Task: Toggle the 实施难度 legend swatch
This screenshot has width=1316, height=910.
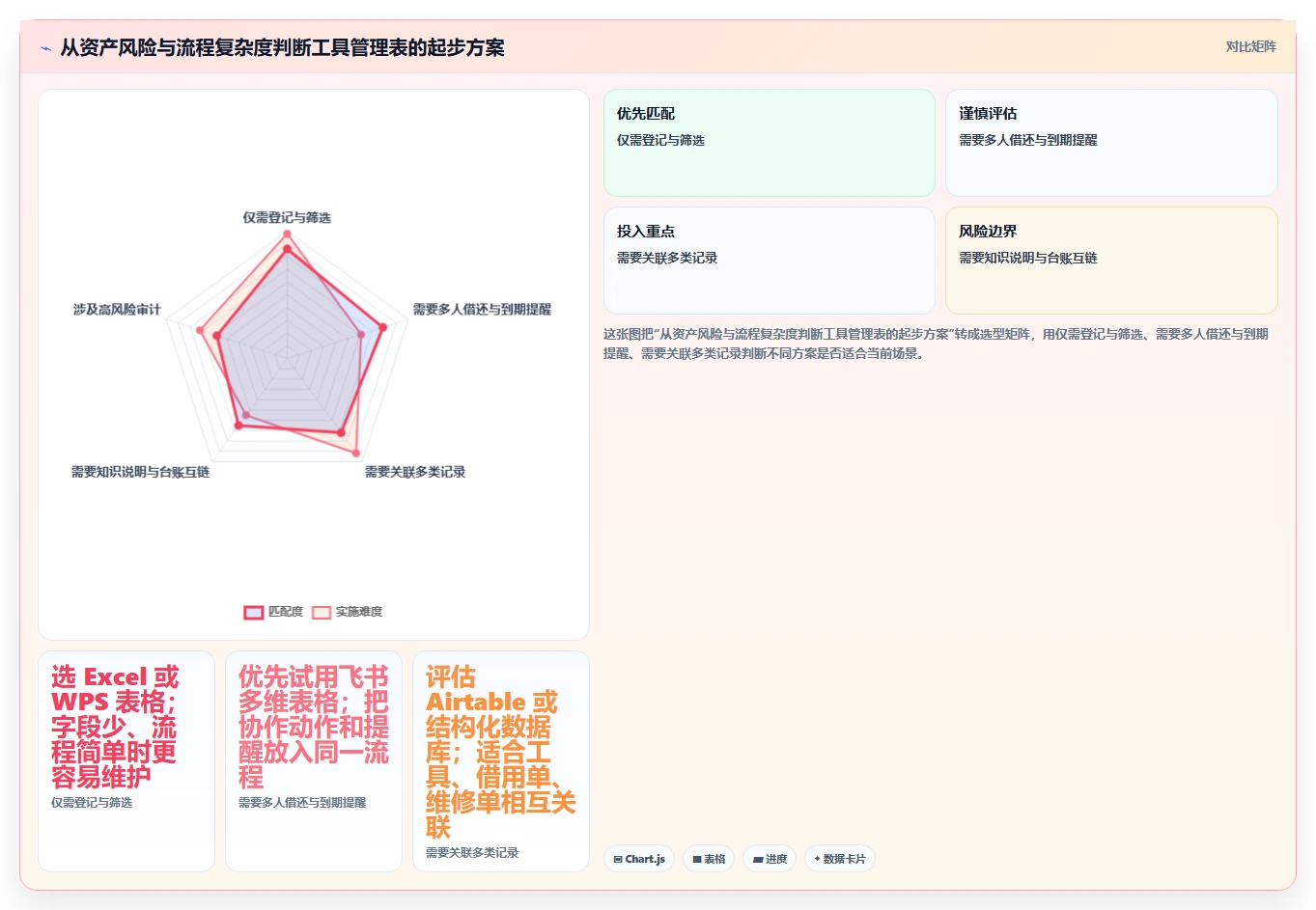Action: click(x=322, y=612)
